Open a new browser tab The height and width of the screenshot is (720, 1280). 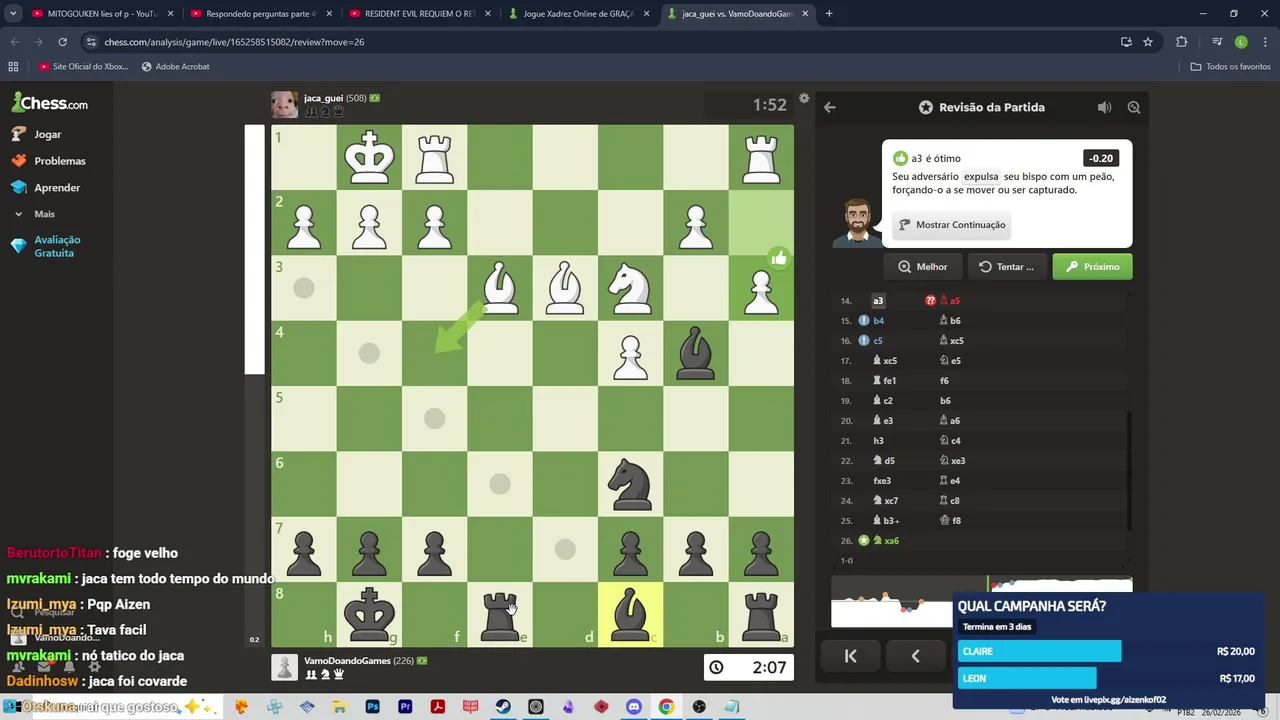828,14
